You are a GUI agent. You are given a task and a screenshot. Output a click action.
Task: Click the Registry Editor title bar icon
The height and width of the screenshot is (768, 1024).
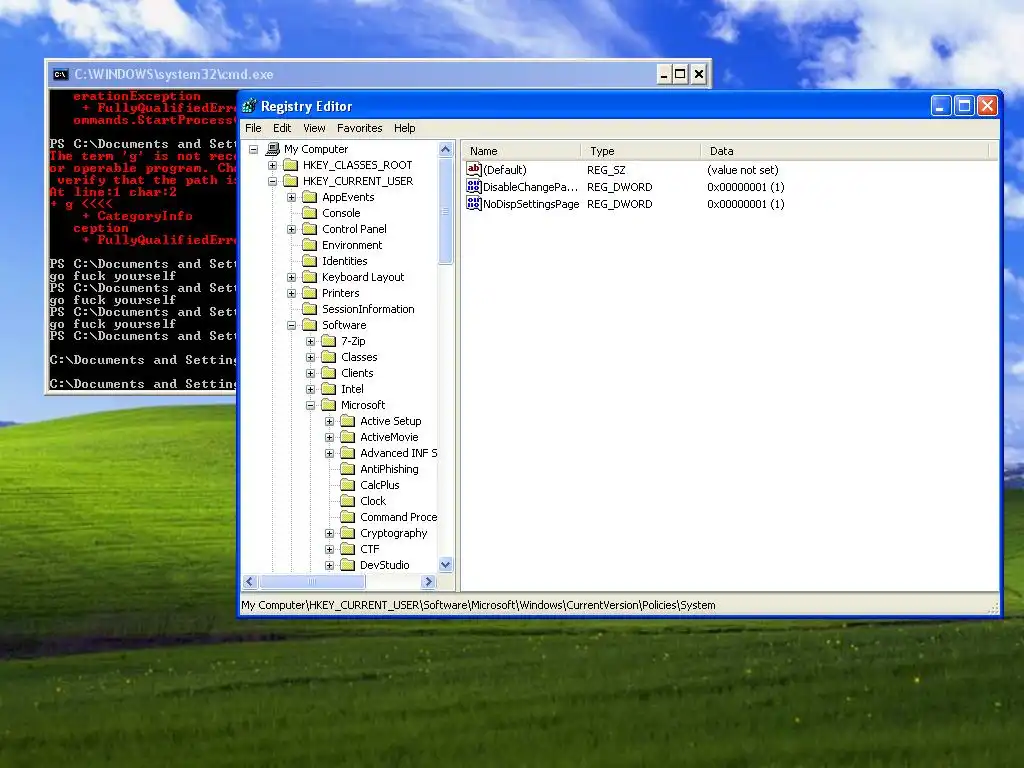pos(249,106)
